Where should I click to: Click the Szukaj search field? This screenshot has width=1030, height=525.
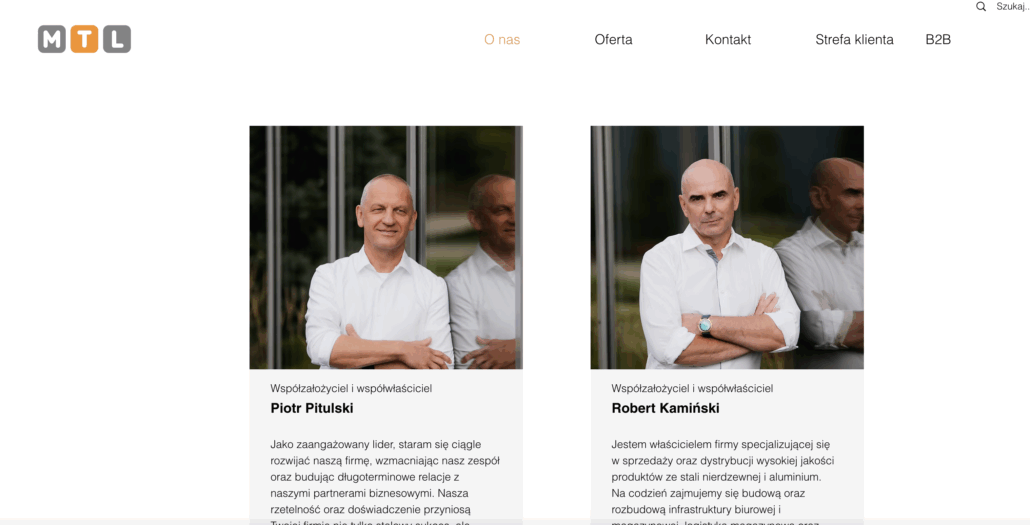tap(1012, 7)
